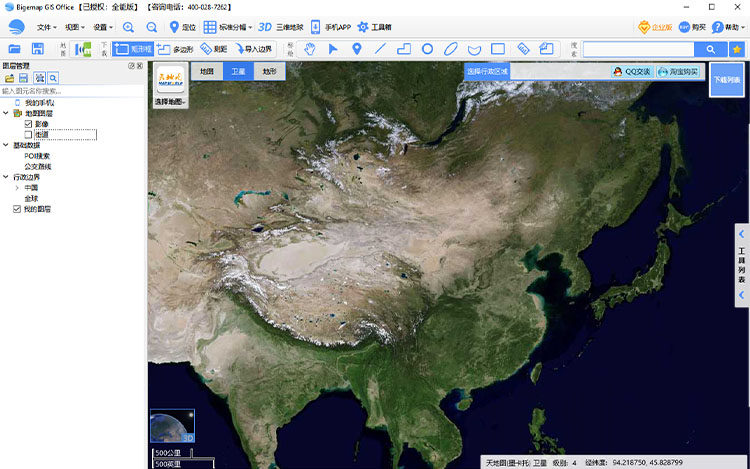Screen dimensions: 750x469
Task: Open the 工具箱 toolbox
Action: pyautogui.click(x=375, y=27)
